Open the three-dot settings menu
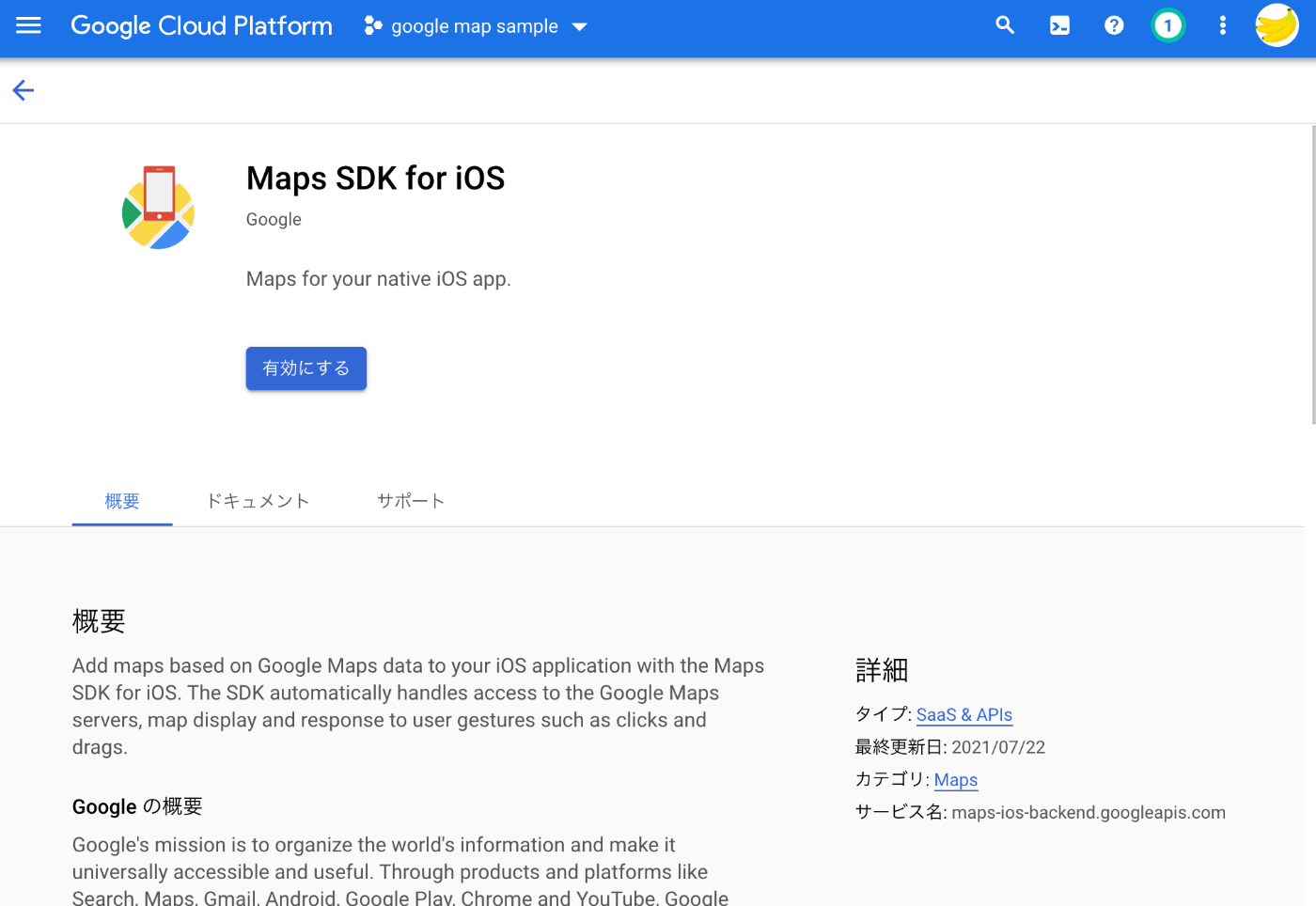The height and width of the screenshot is (906, 1316). point(1222,25)
